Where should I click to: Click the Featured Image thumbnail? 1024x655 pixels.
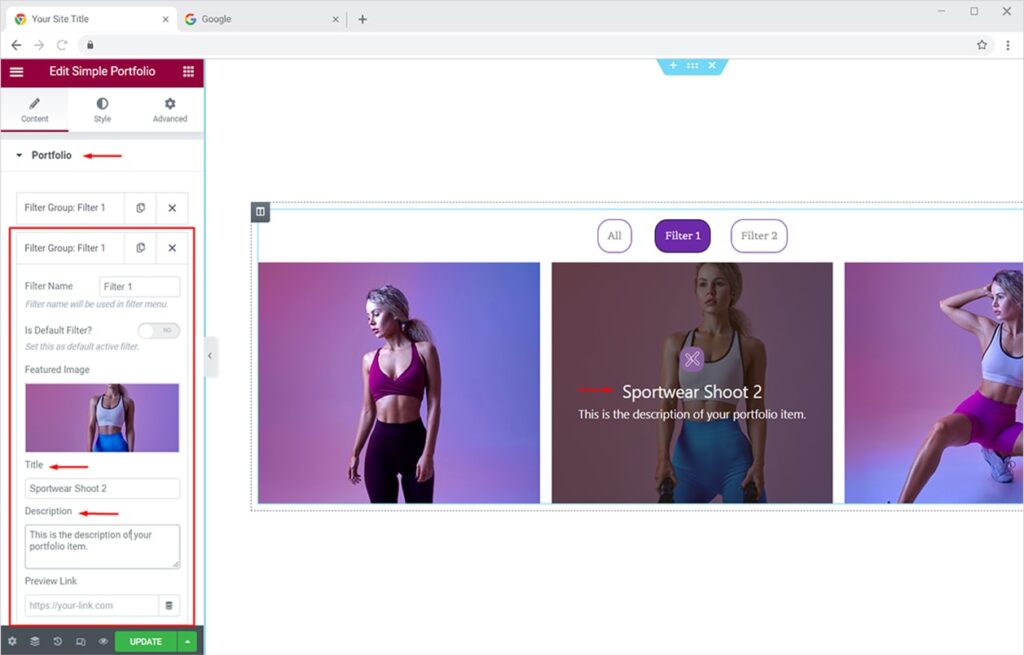[x=102, y=418]
